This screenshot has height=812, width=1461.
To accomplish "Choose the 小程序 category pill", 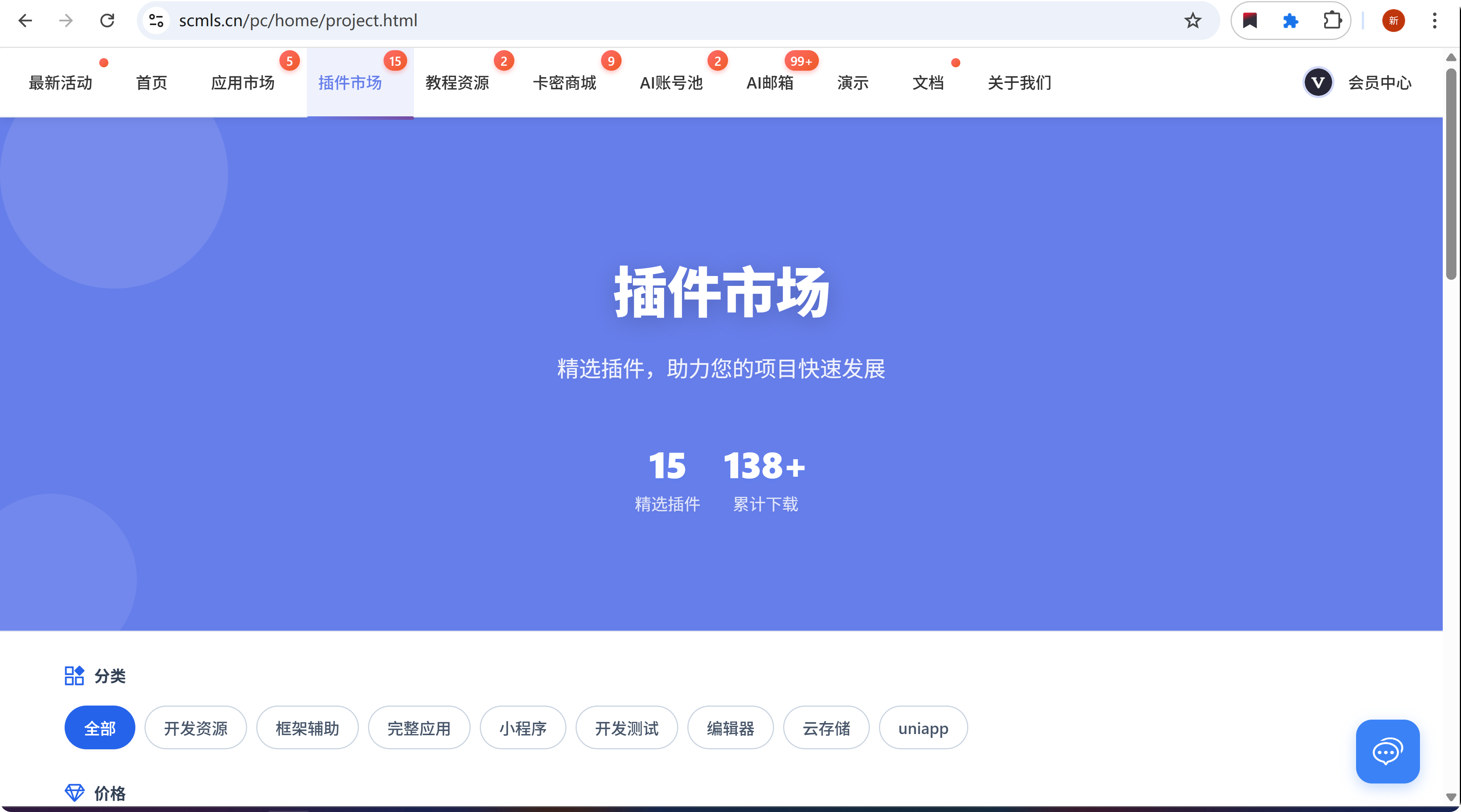I will [522, 728].
